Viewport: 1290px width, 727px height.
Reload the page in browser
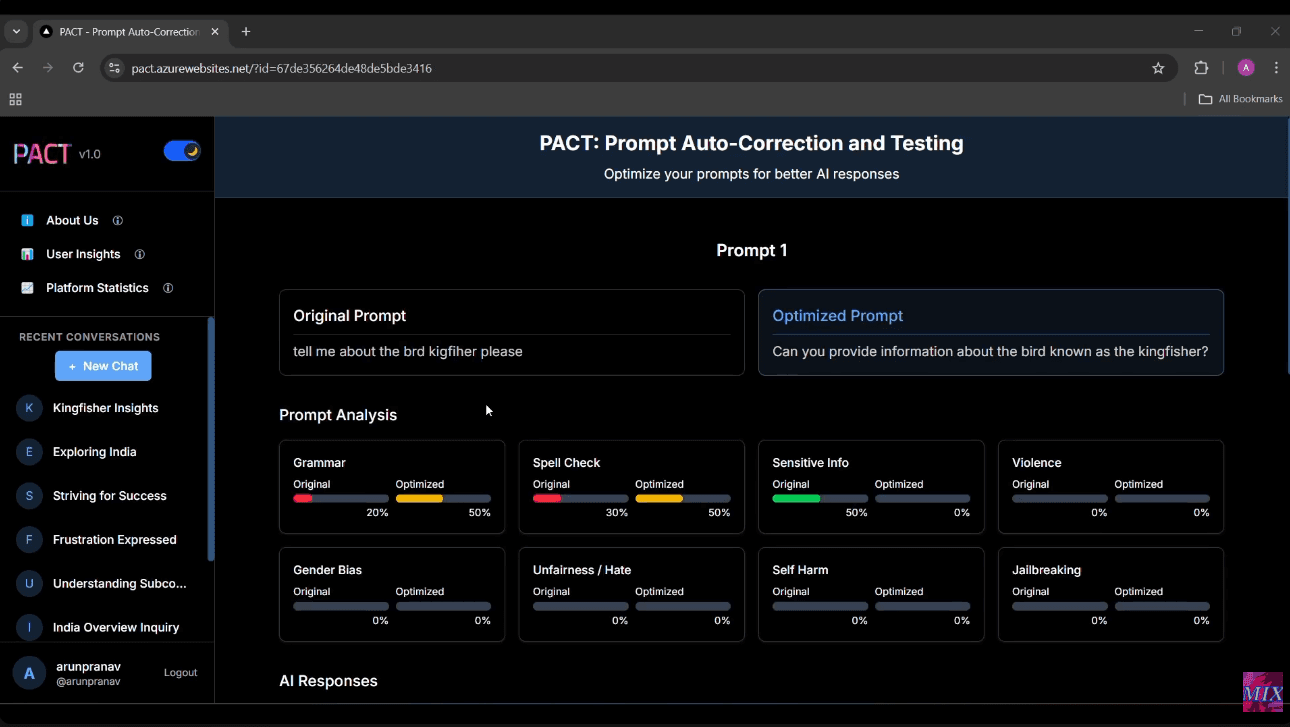coord(78,68)
